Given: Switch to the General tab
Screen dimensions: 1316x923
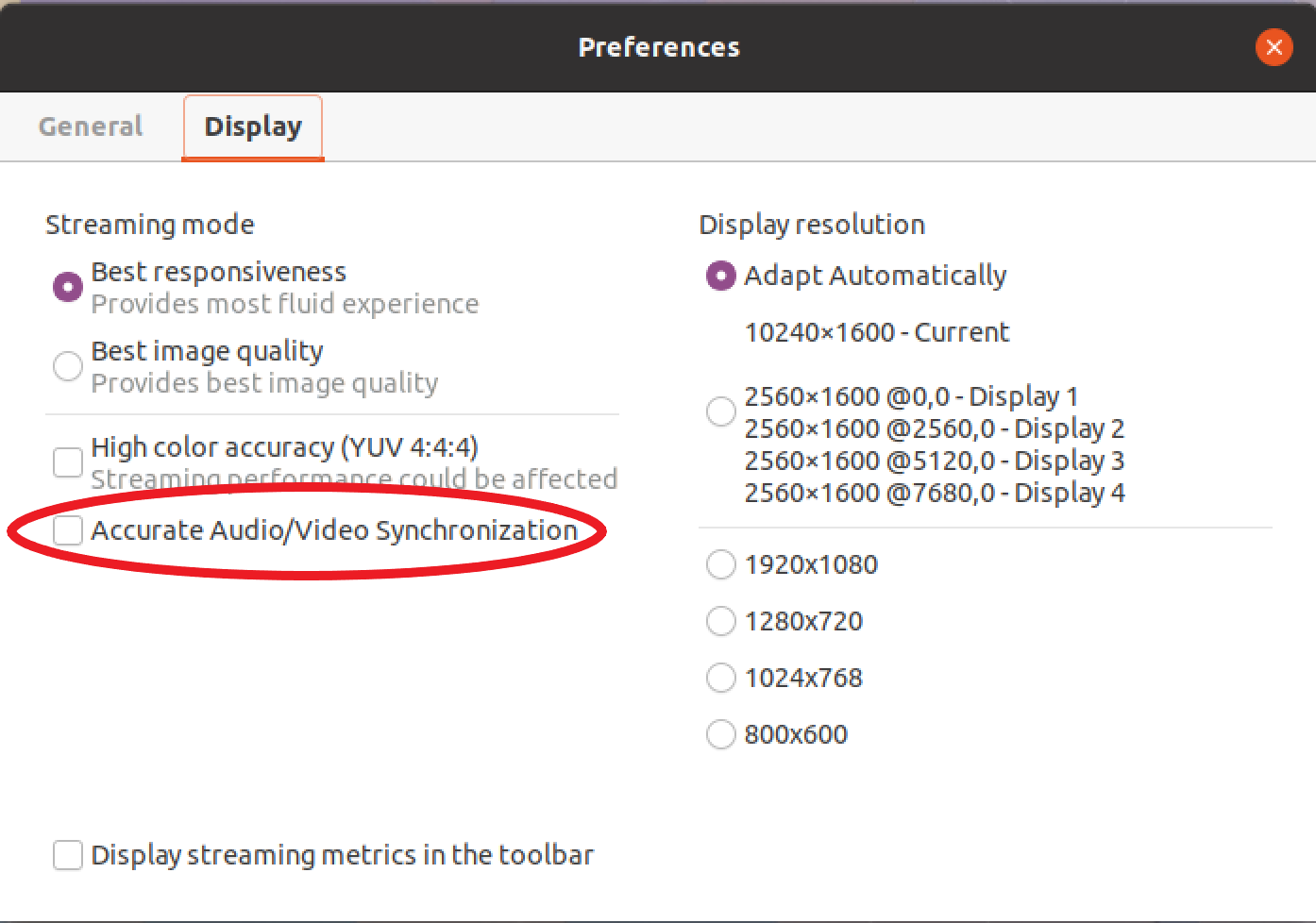Looking at the screenshot, I should click(90, 126).
